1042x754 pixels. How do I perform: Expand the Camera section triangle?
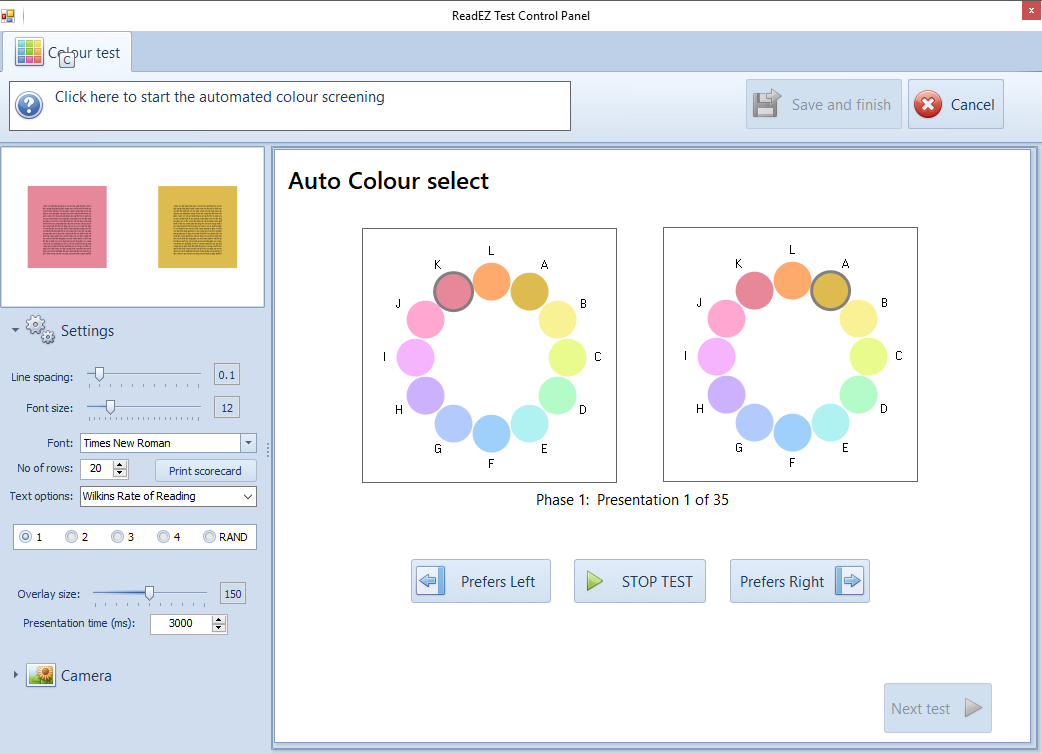coord(15,676)
